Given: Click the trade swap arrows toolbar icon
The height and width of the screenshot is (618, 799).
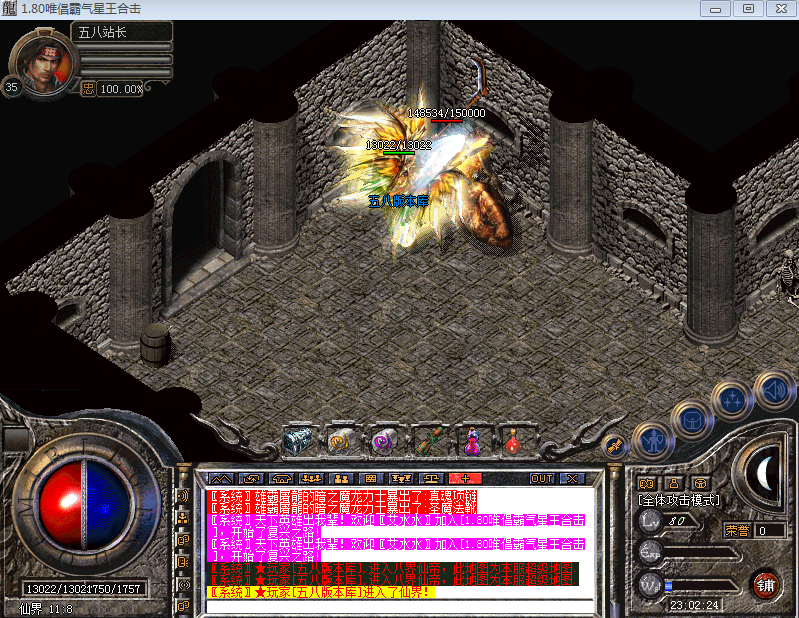Looking at the screenshot, I should point(251,479).
